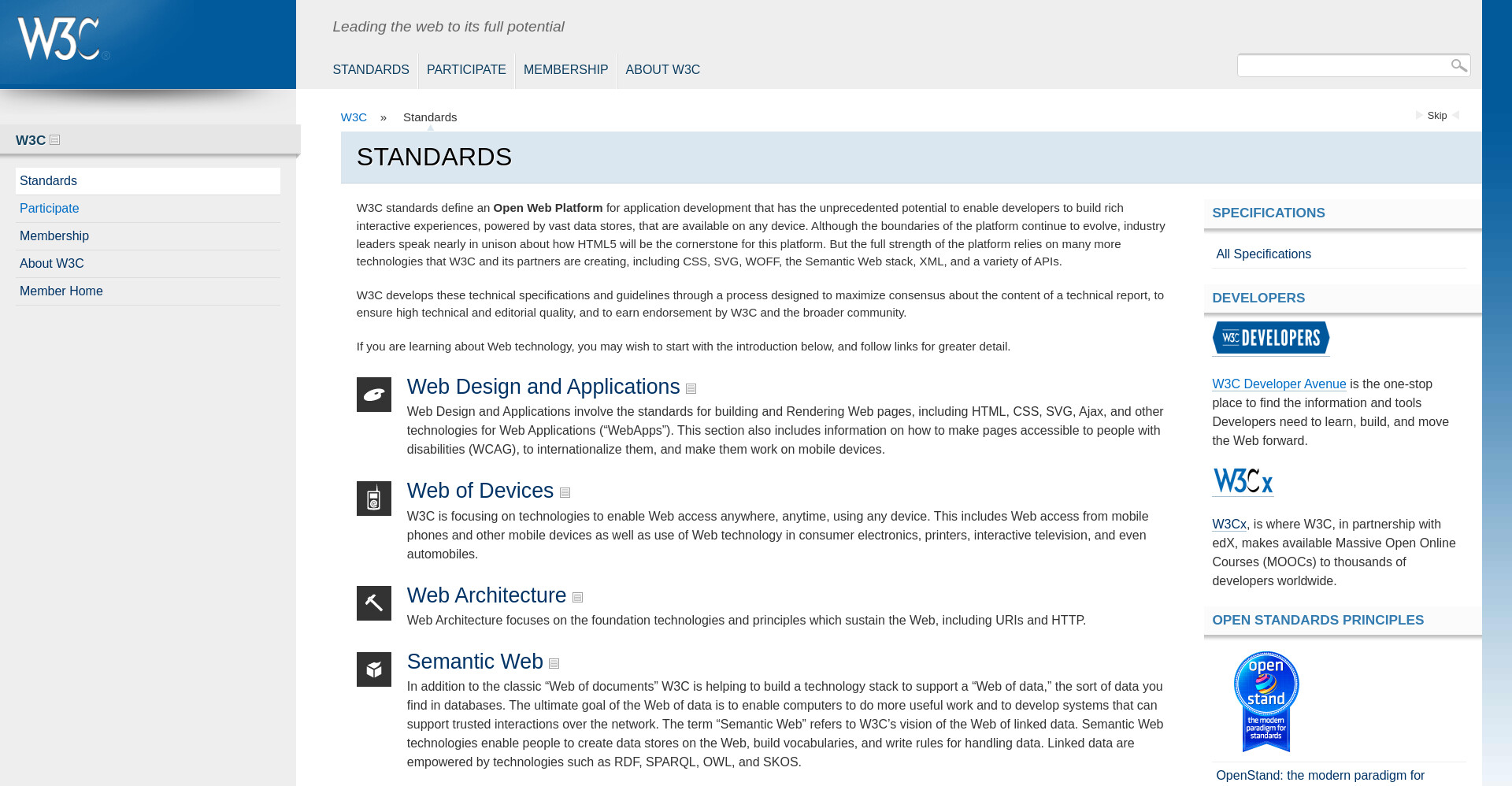Screen dimensions: 1512x786
Task: Expand Semantic Web section icon
Action: coord(554,664)
